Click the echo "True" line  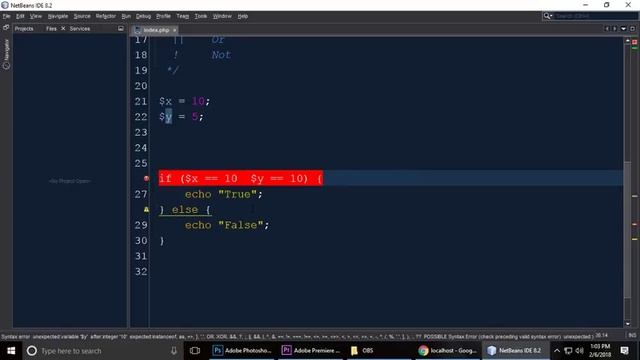coord(223,194)
